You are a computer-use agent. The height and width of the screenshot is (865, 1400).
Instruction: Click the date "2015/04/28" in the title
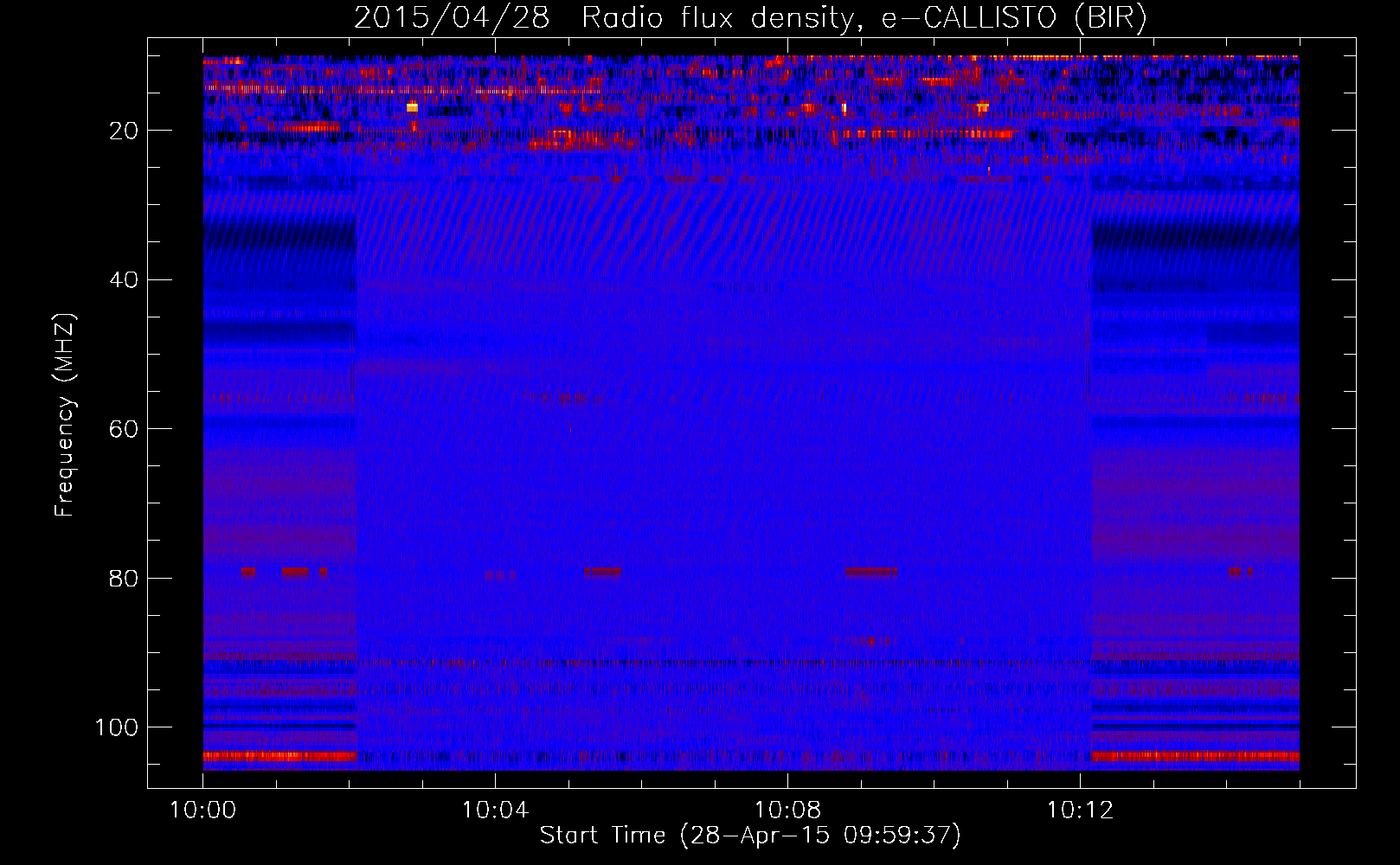pos(452,18)
